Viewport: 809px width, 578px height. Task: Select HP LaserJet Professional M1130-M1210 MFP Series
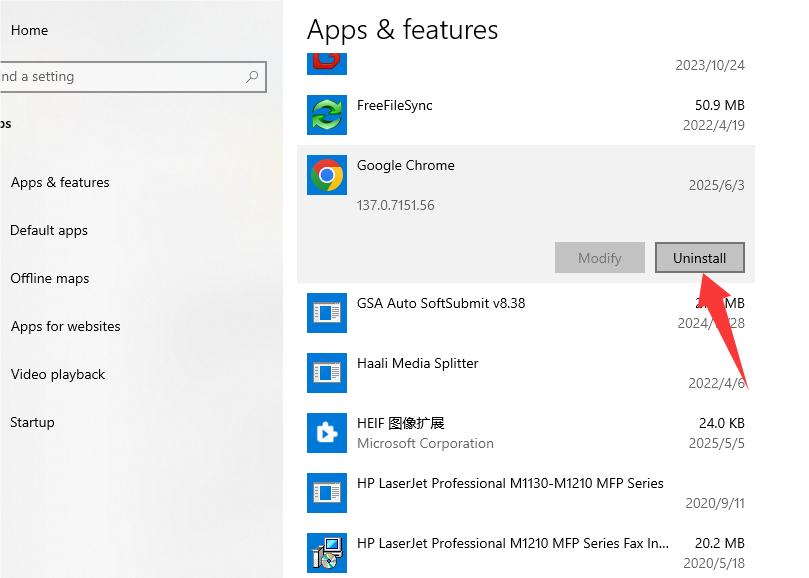[510, 483]
